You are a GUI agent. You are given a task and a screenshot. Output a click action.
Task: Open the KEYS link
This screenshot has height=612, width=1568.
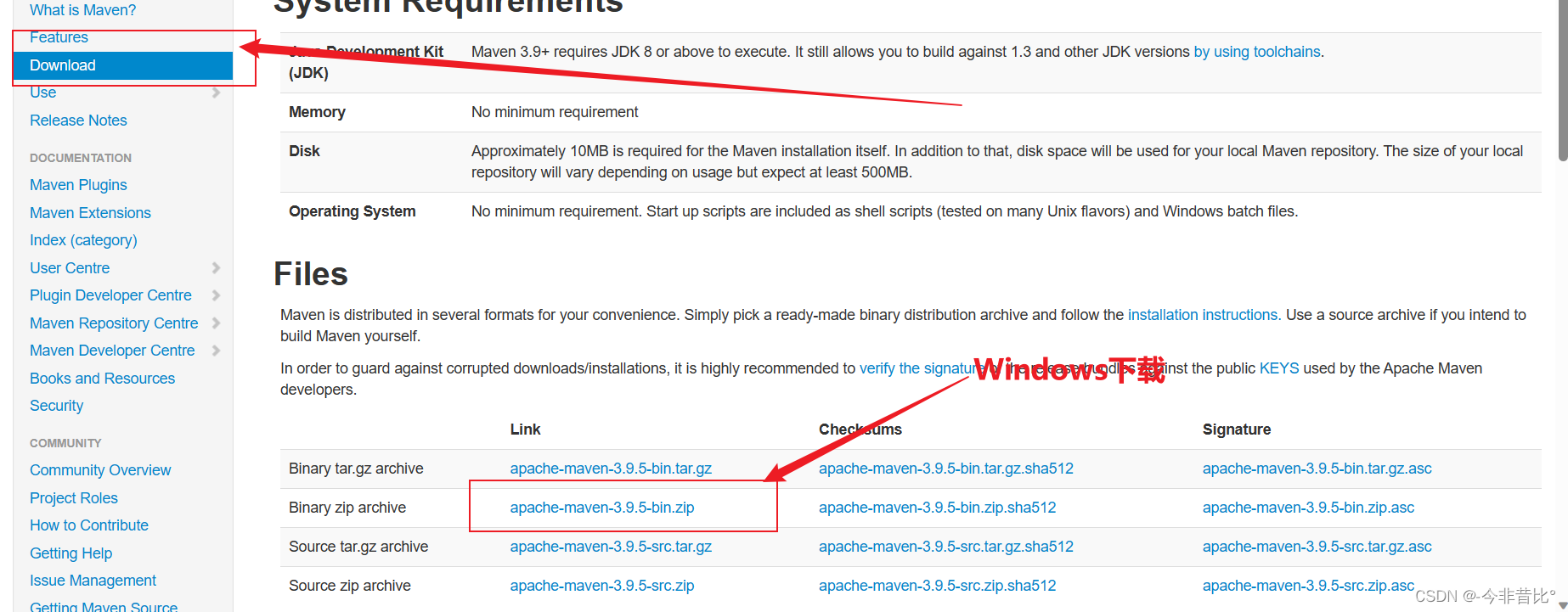pyautogui.click(x=1279, y=368)
